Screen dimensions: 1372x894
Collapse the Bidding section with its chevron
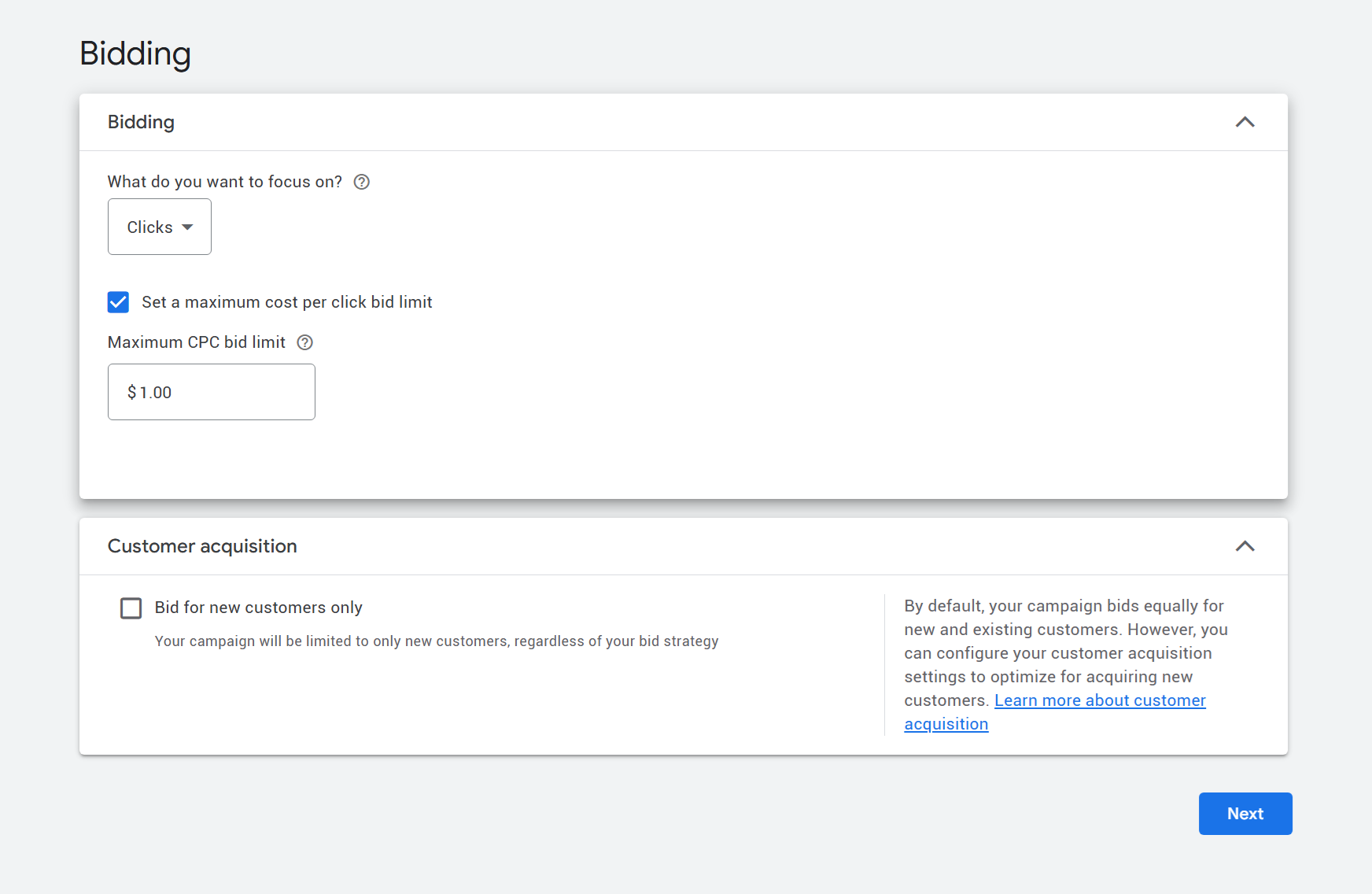point(1245,122)
